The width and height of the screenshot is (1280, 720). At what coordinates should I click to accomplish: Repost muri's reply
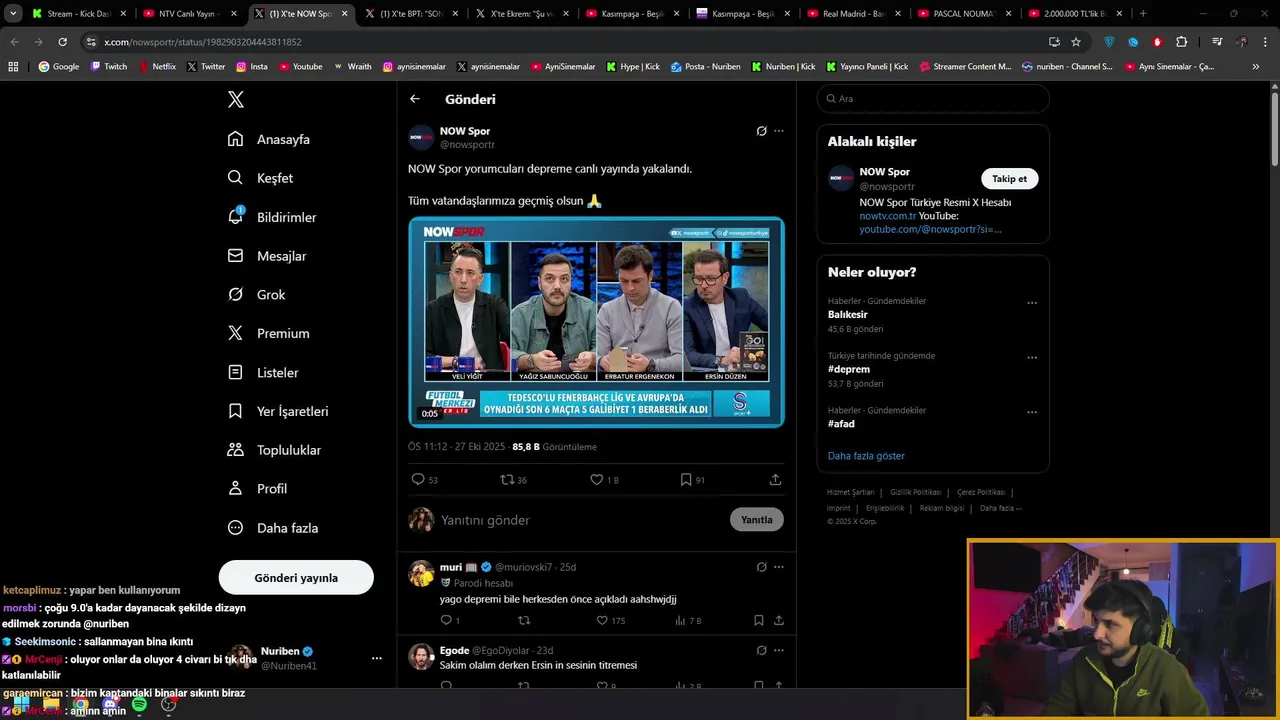[523, 621]
